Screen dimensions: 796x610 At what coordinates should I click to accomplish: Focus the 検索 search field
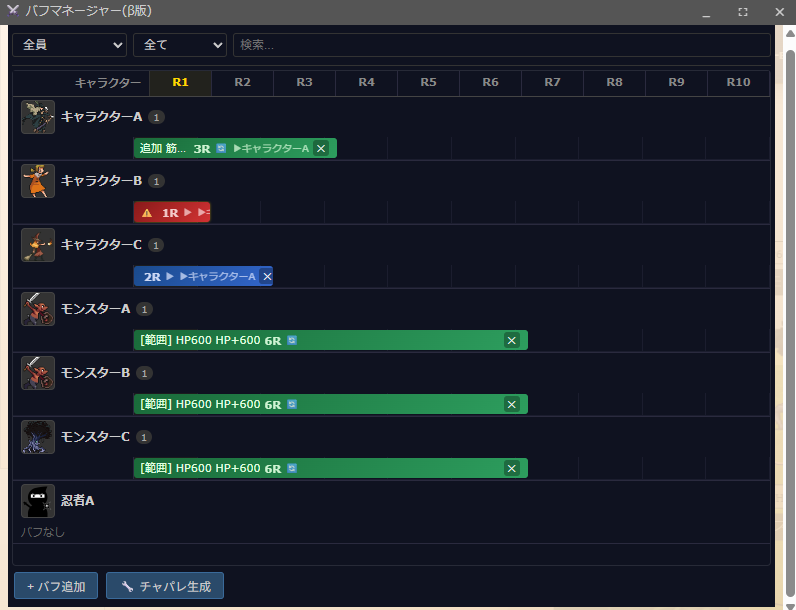(502, 45)
